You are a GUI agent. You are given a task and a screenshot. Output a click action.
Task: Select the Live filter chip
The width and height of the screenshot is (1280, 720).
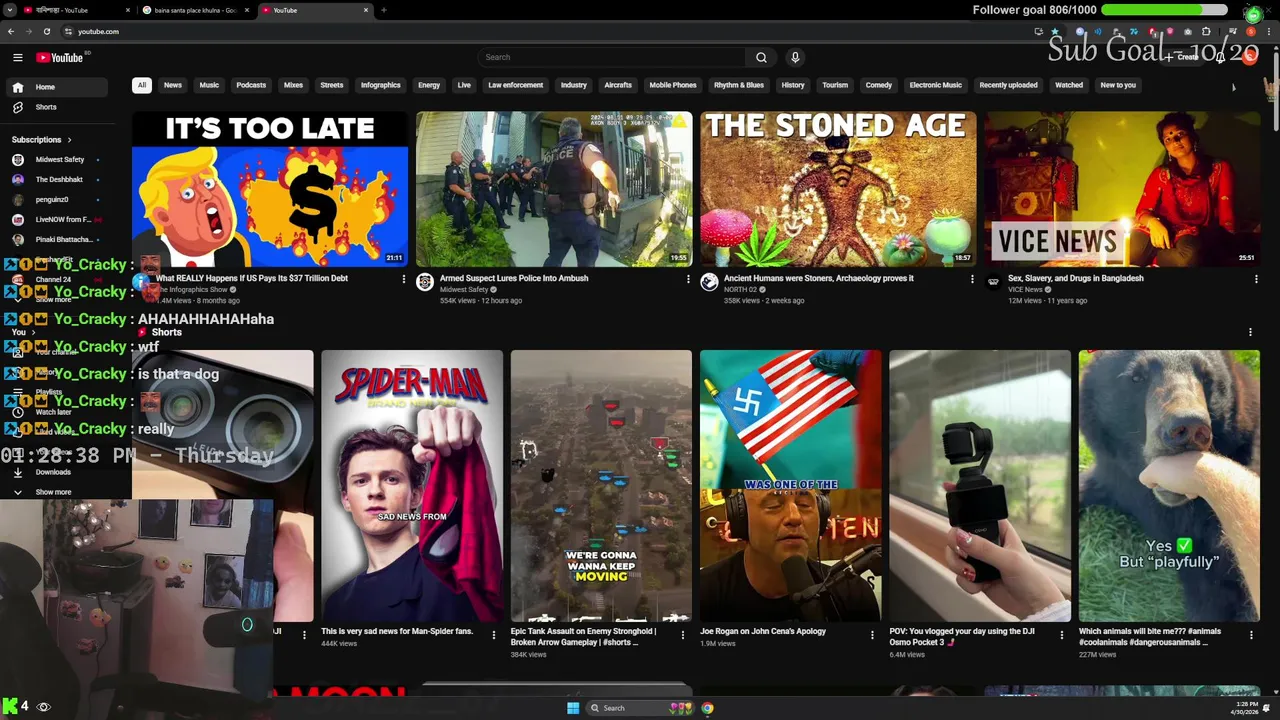(464, 85)
